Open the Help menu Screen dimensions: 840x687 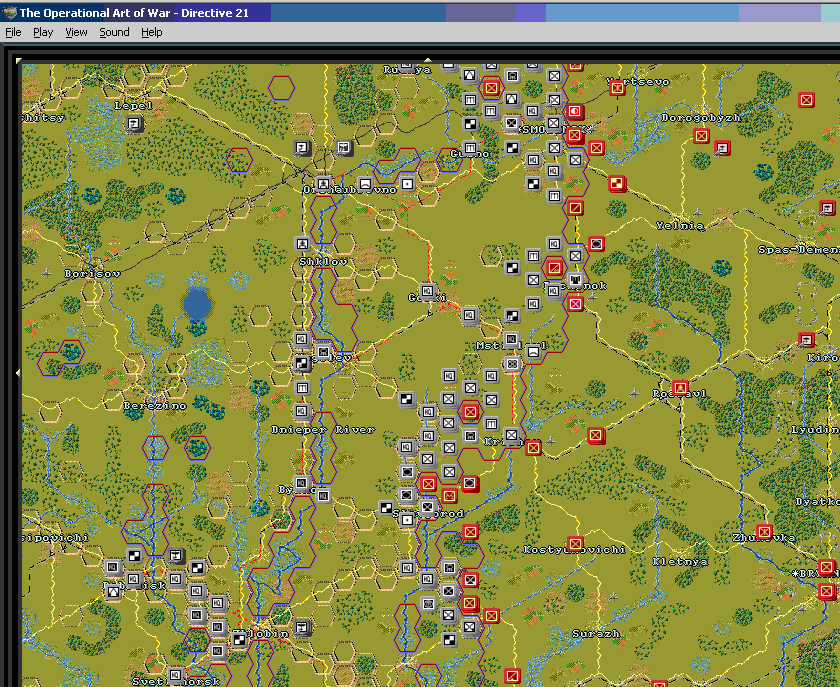click(152, 32)
